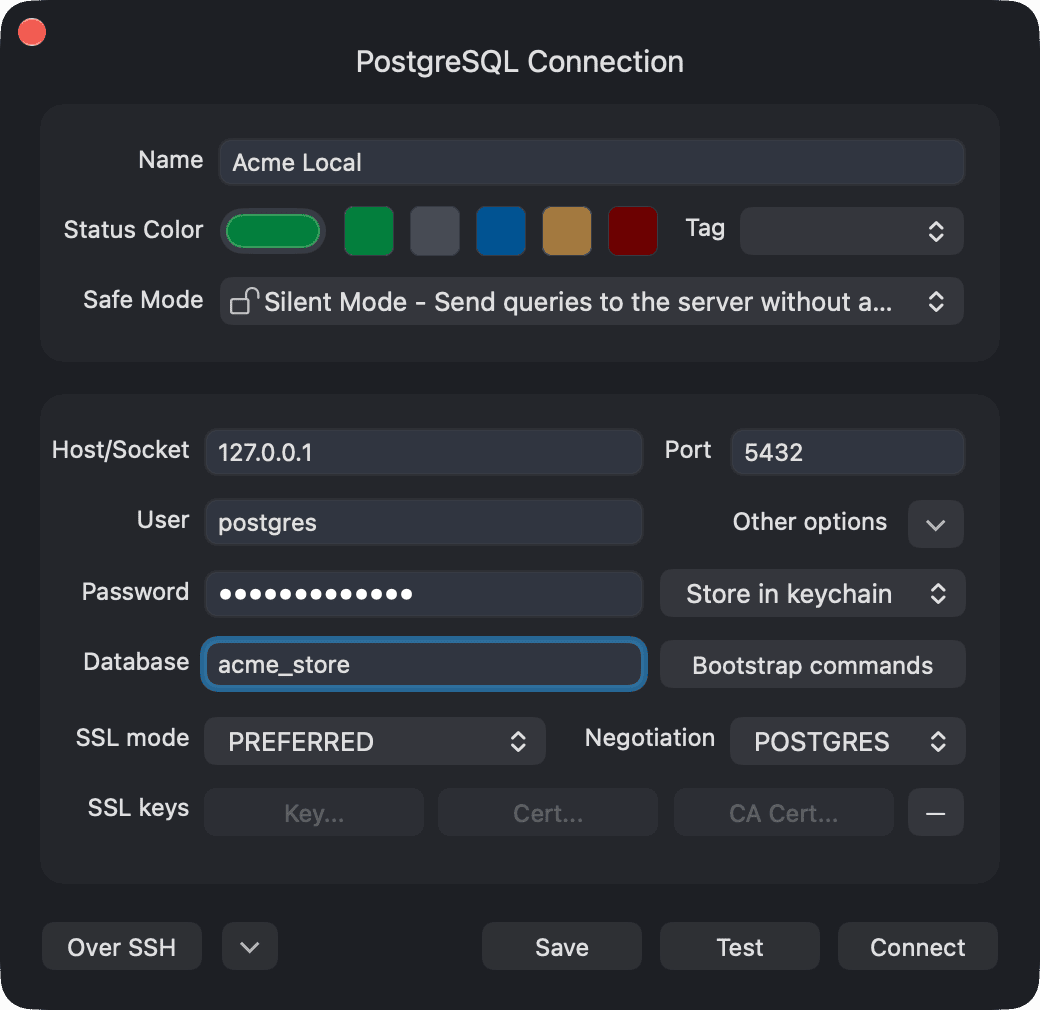Select the selected green pill status color
Viewport: 1040px width, 1010px height.
click(273, 231)
